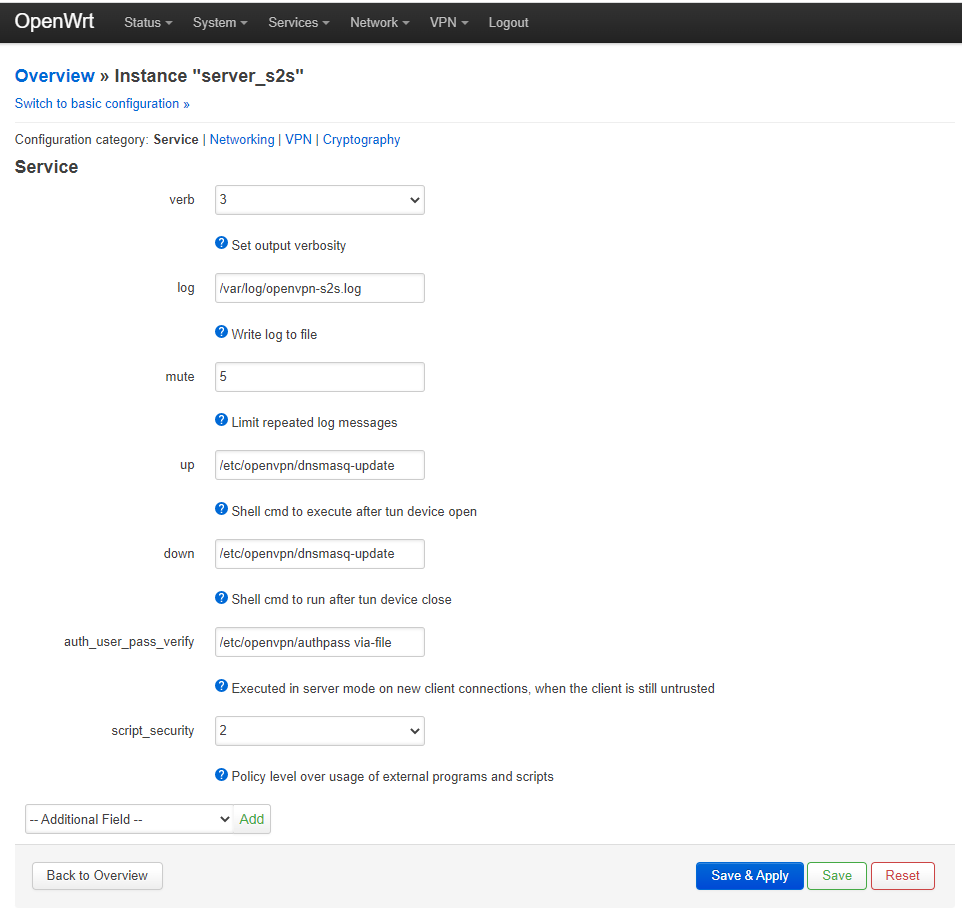Open the script_security dropdown
Viewport: 962px width, 918px height.
click(x=320, y=731)
